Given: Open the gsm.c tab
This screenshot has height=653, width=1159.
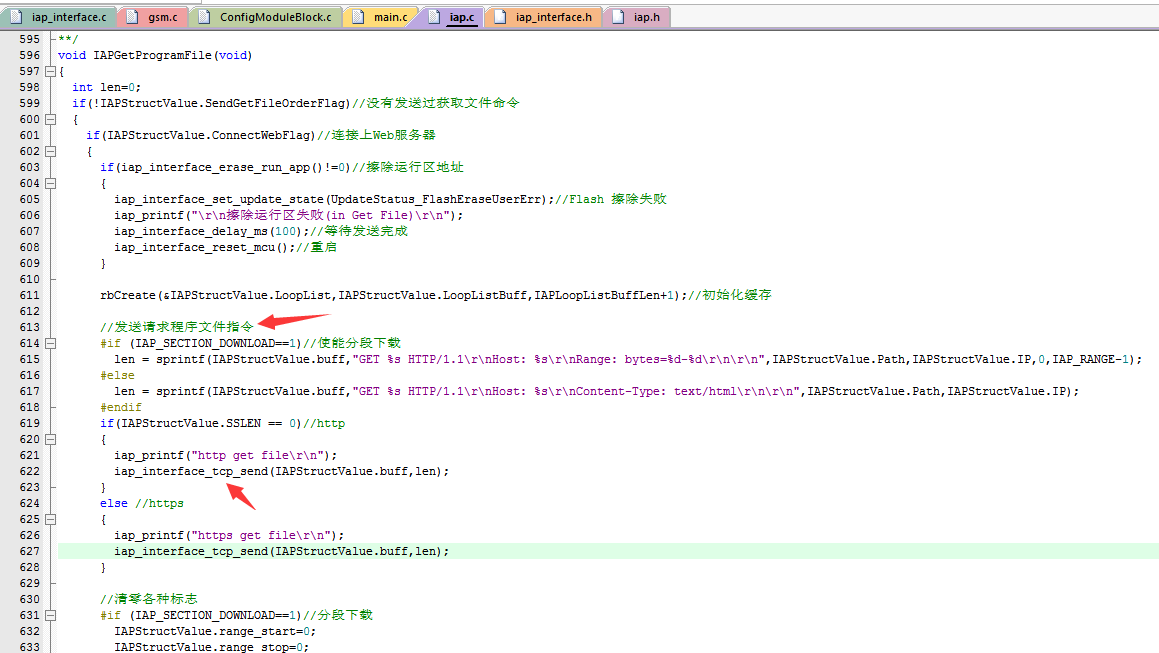Looking at the screenshot, I should pyautogui.click(x=153, y=16).
